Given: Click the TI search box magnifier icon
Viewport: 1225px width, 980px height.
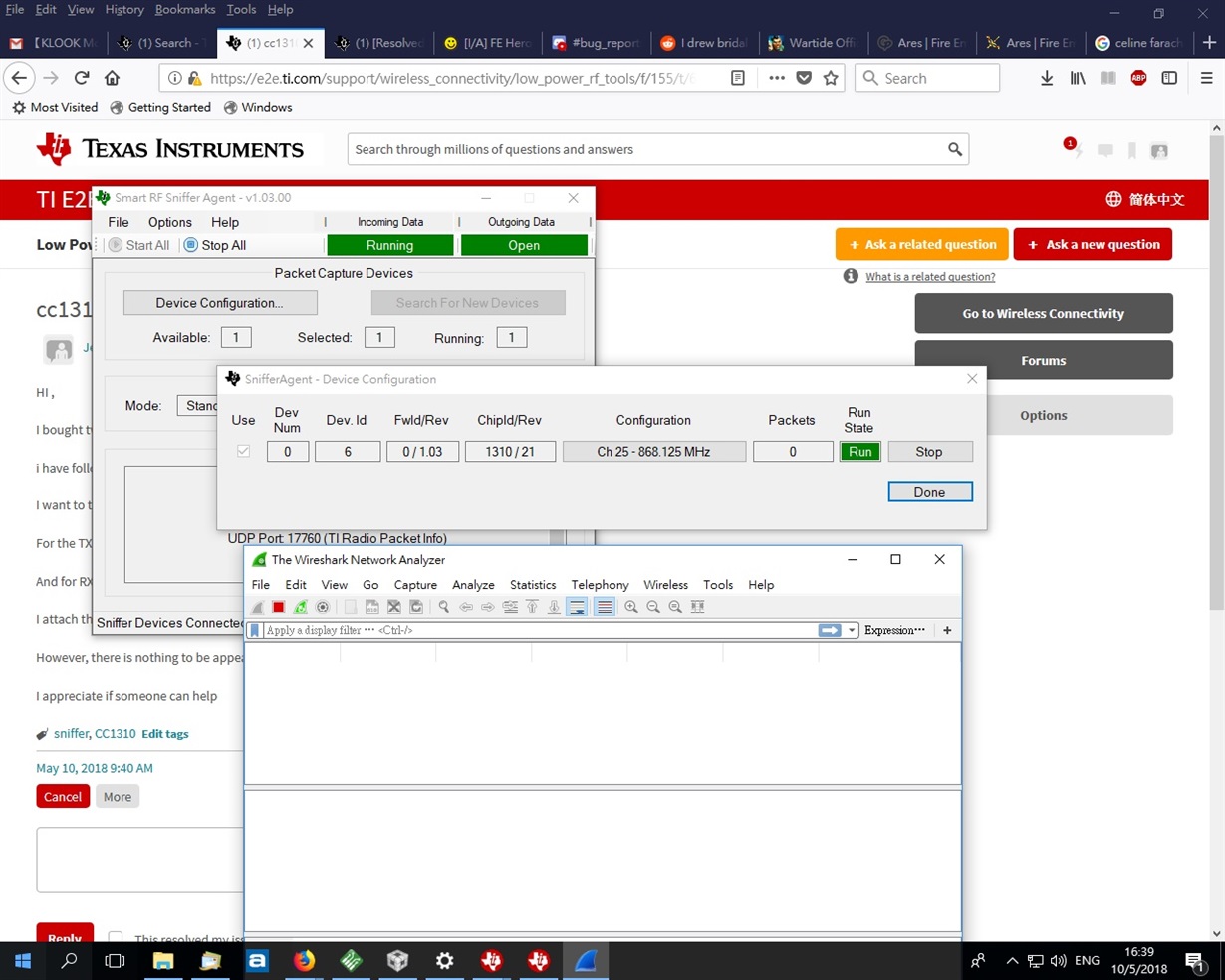Looking at the screenshot, I should 955,149.
